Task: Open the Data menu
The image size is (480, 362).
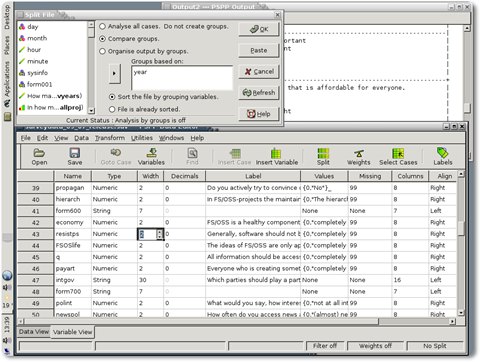Action: click(81, 138)
